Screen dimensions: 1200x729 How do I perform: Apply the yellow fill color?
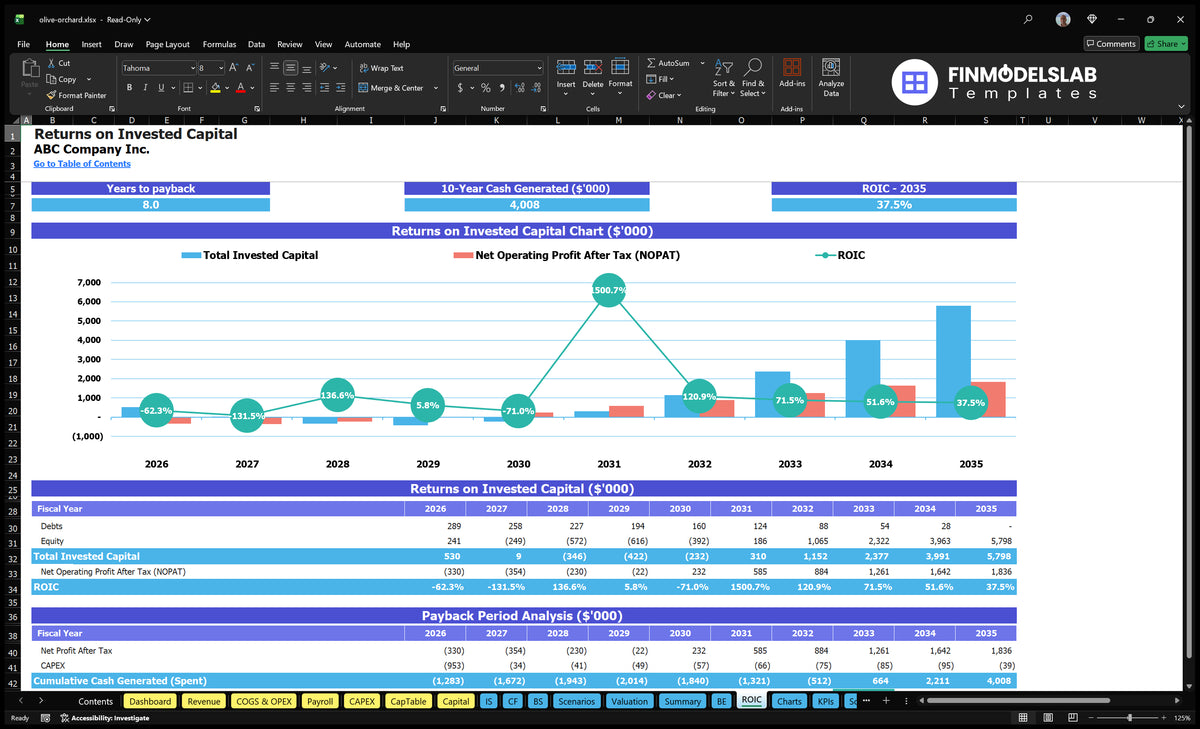pos(215,88)
